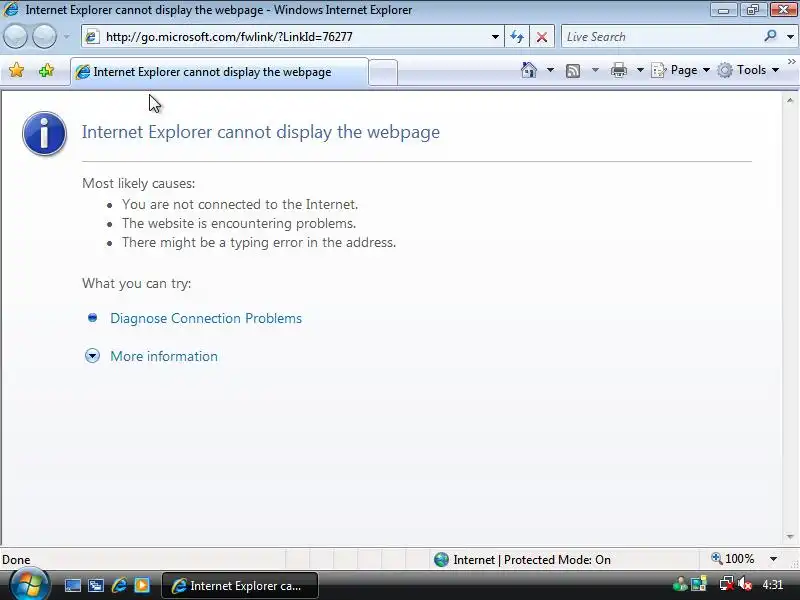Restore down the Internet Explorer window
This screenshot has width=800, height=600.
click(x=753, y=9)
